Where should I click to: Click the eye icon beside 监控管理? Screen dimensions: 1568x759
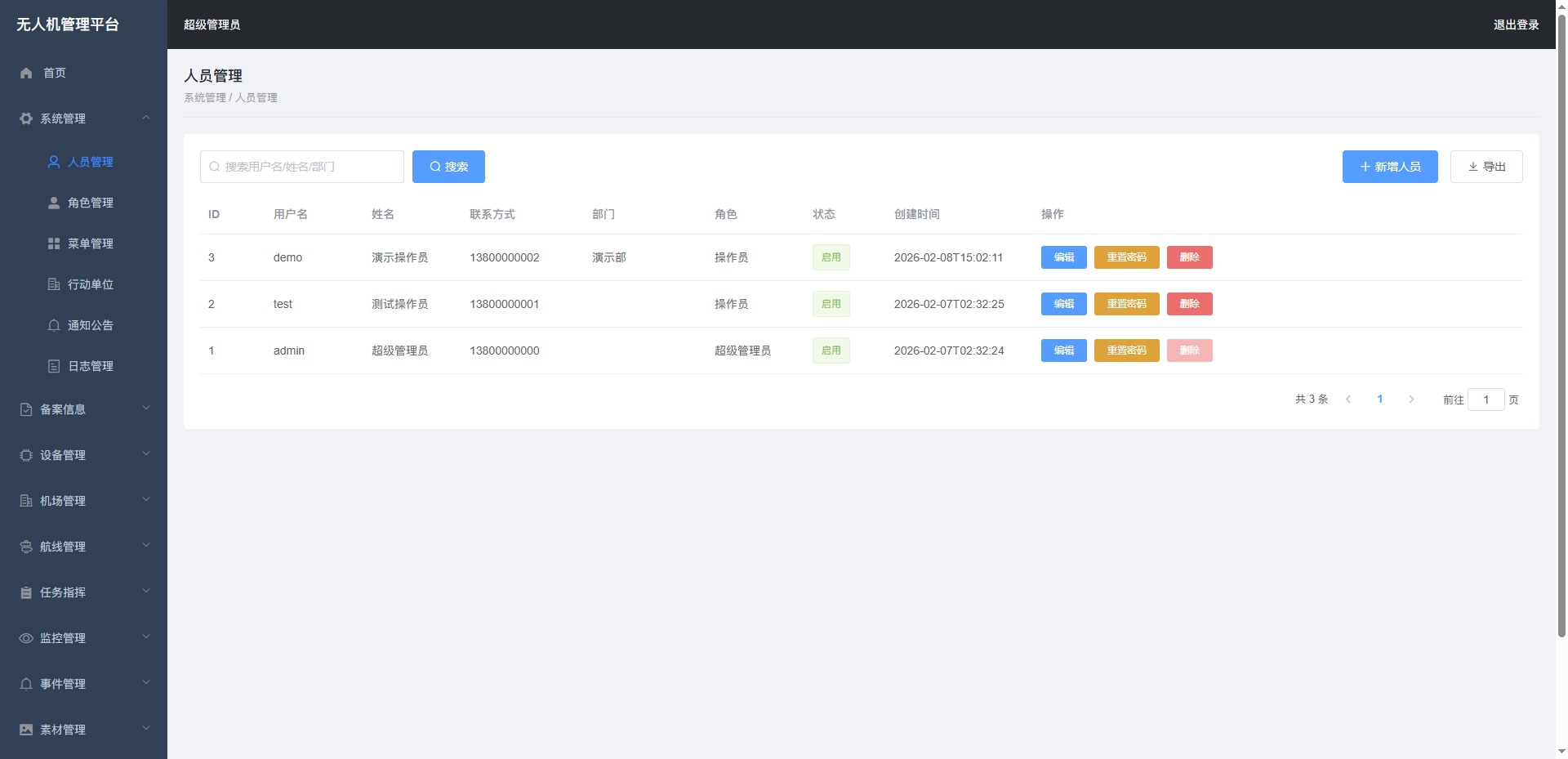(x=26, y=638)
